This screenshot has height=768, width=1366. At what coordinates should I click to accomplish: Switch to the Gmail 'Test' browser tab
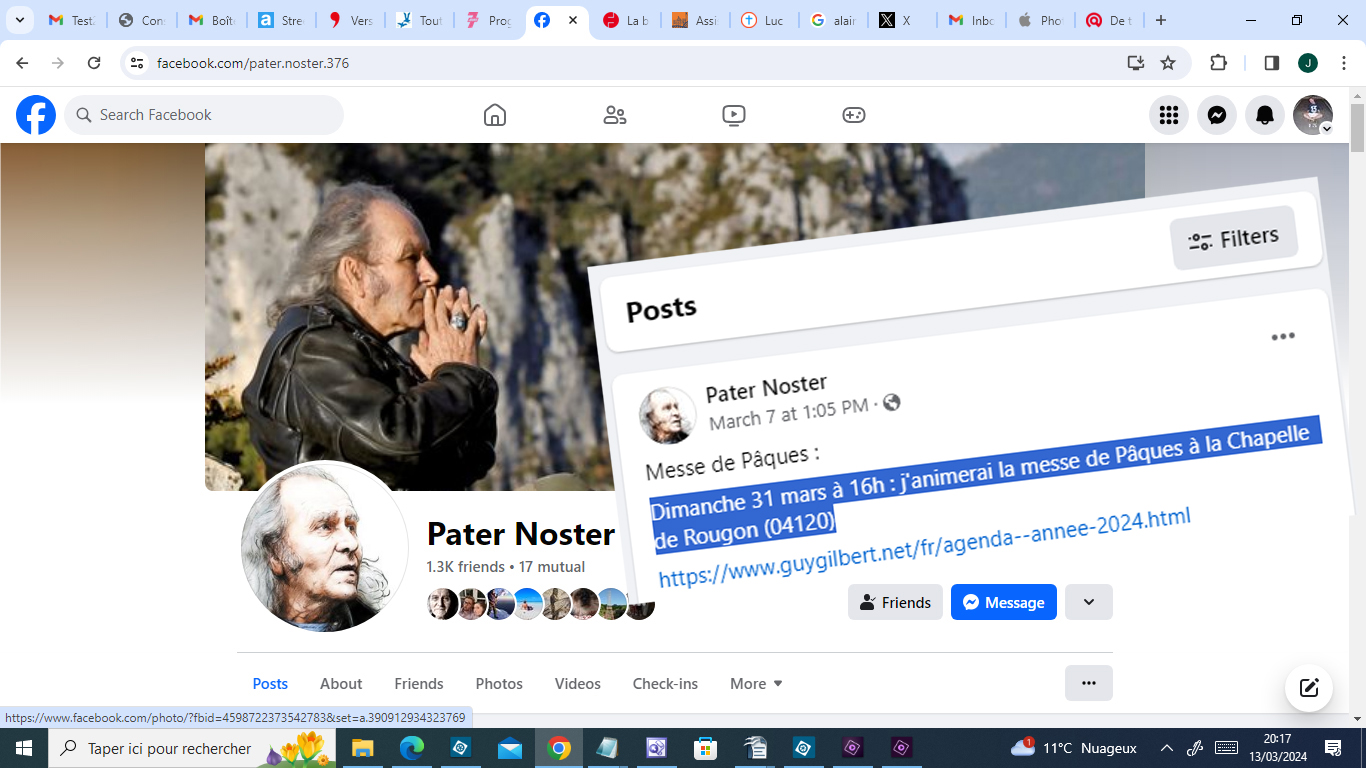pyautogui.click(x=71, y=20)
